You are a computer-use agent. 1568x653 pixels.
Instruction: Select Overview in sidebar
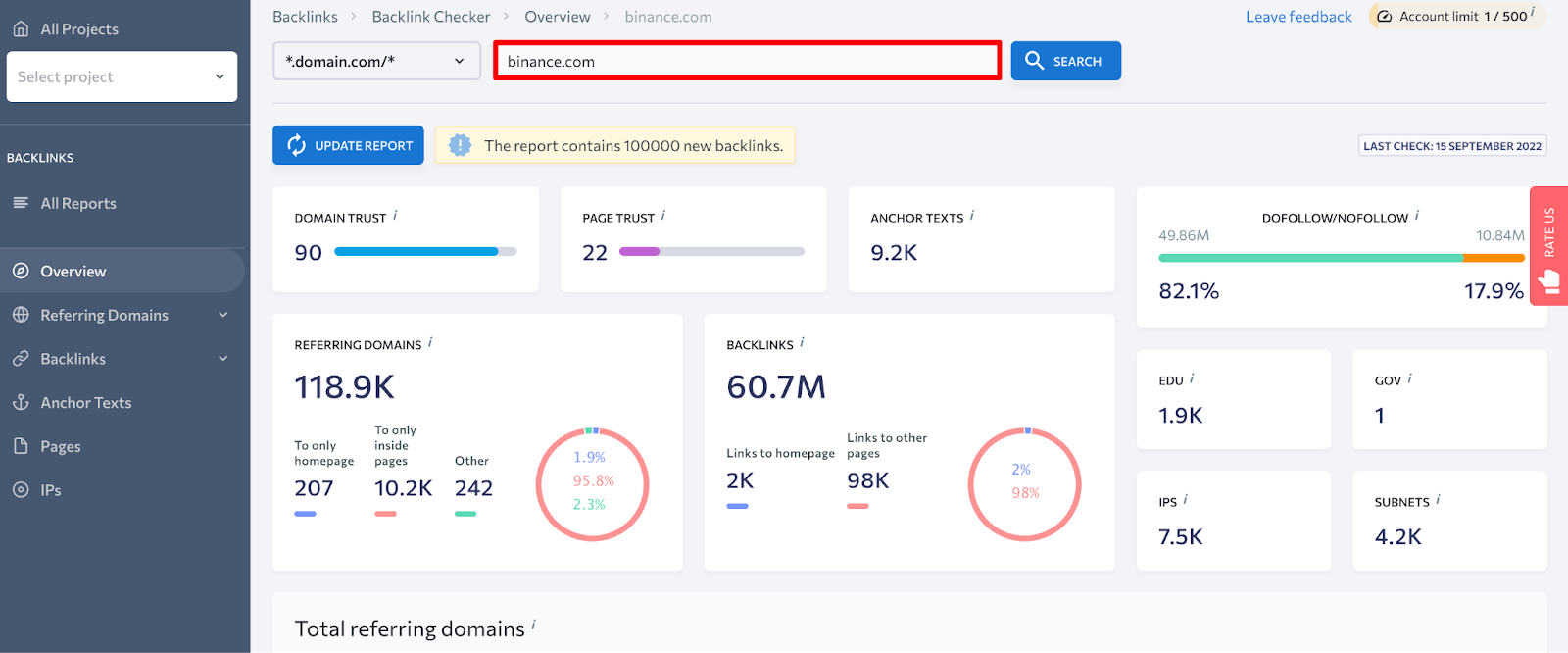[122, 272]
